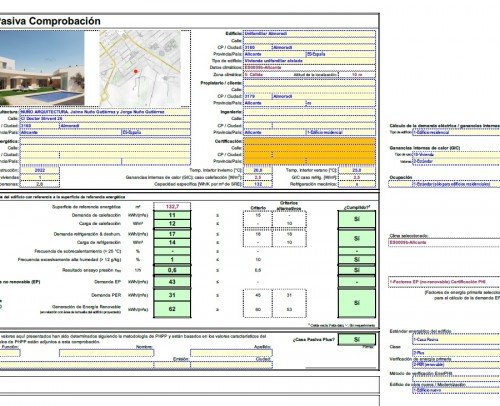The image size is (500, 406).
Task: Select the architecture firm name field 'Nuño Arquitectura'
Action: [105, 112]
